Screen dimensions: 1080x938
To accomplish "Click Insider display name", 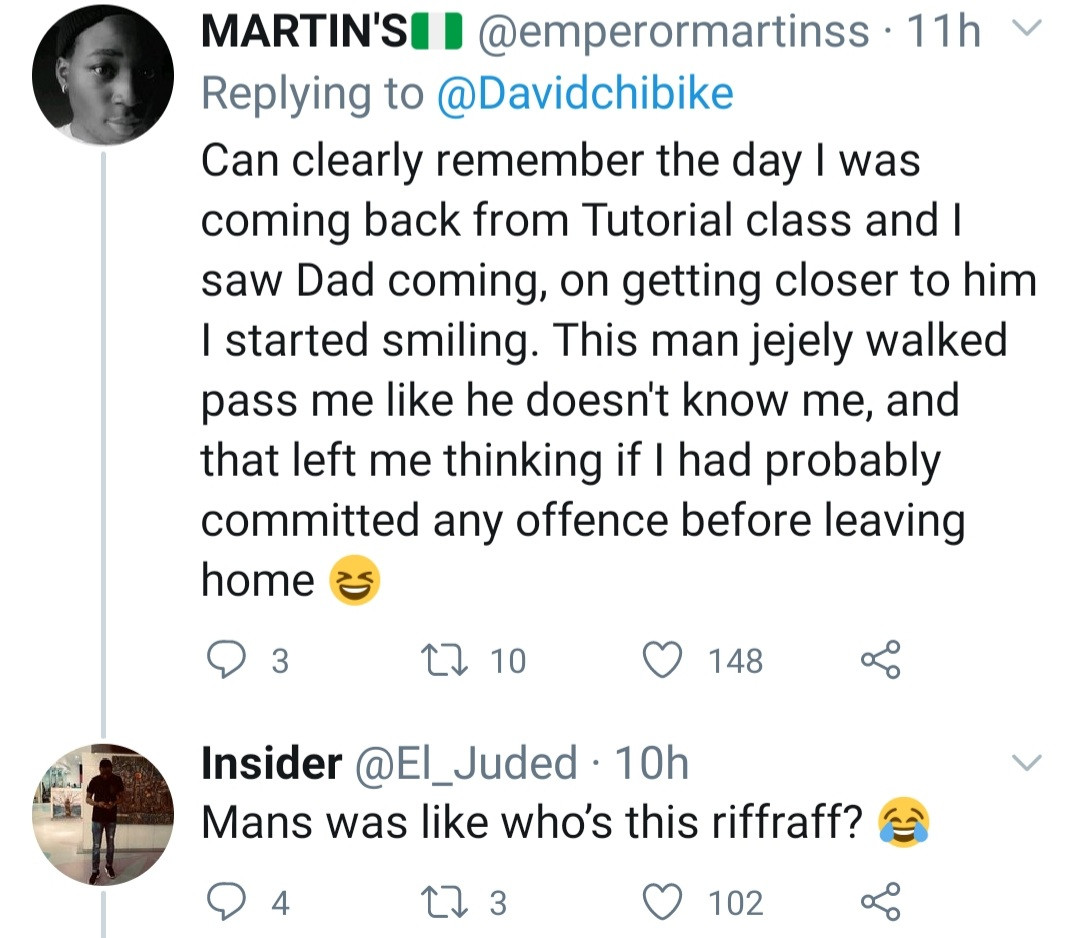I will pos(271,765).
